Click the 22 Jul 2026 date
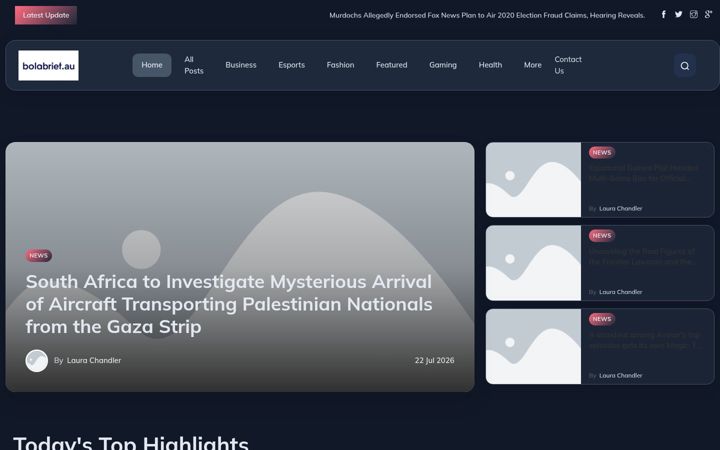Image resolution: width=720 pixels, height=450 pixels. click(x=434, y=360)
